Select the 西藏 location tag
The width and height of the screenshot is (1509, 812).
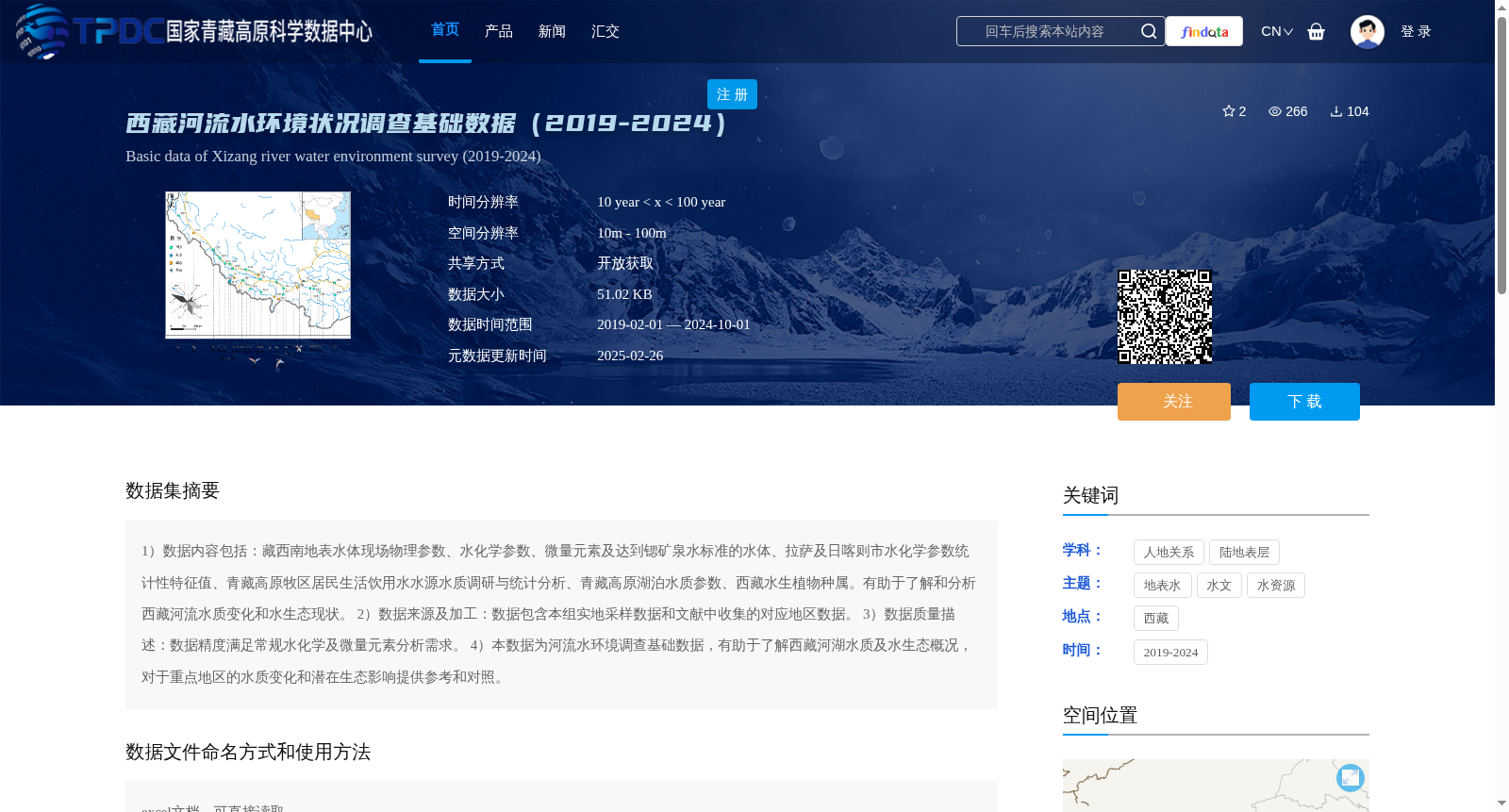(x=1156, y=619)
